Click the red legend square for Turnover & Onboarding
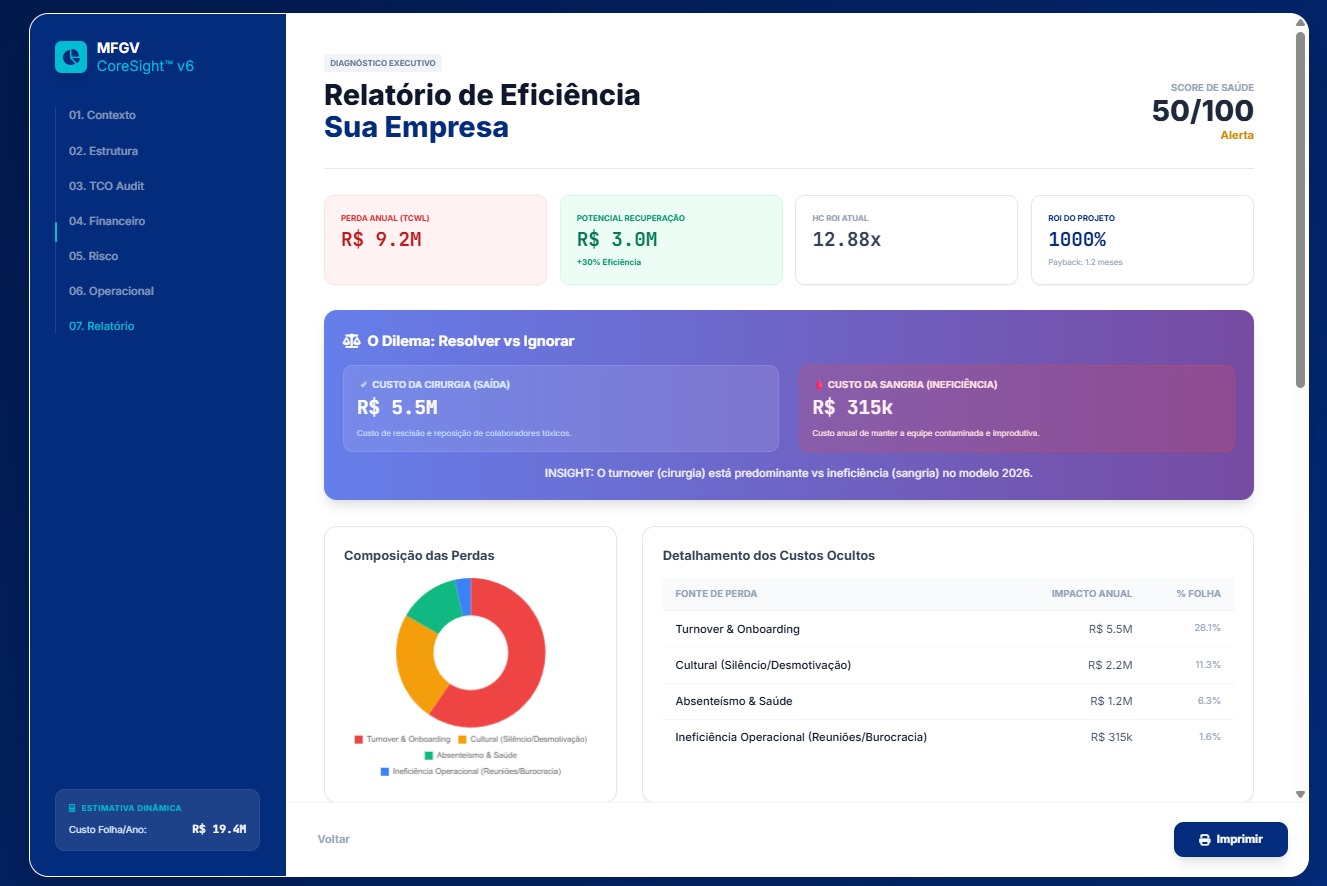The width and height of the screenshot is (1327, 886). pos(356,739)
